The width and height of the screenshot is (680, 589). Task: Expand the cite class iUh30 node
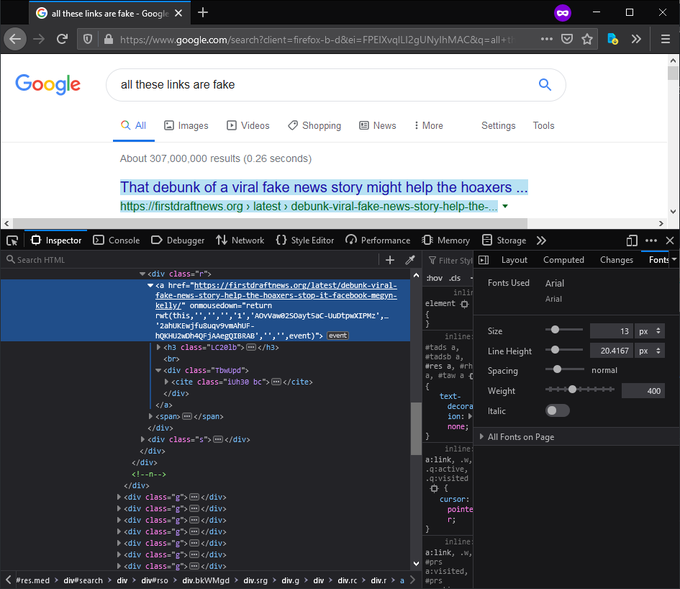[x=166, y=382]
